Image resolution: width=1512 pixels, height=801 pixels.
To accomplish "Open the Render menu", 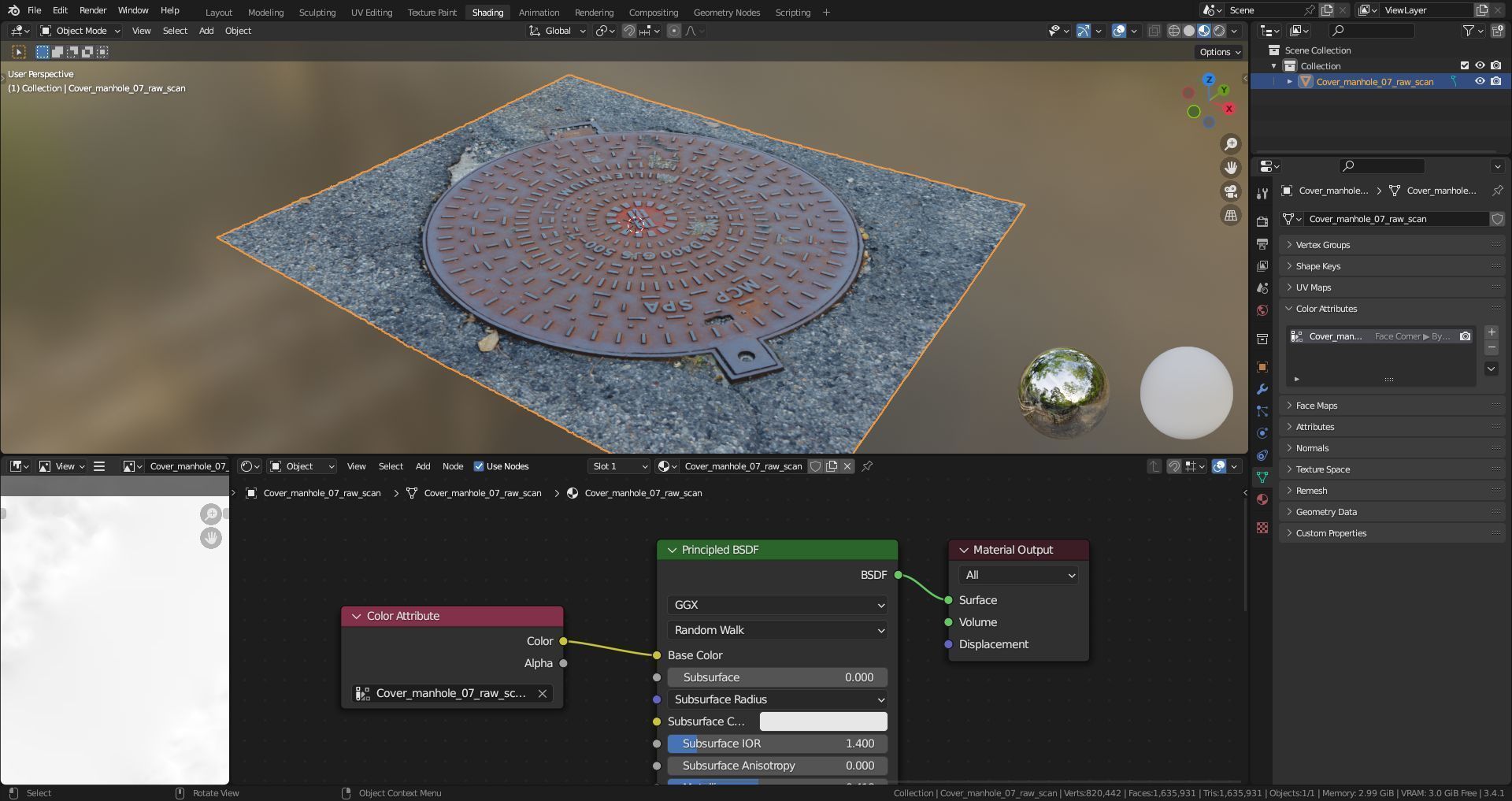I will [93, 10].
